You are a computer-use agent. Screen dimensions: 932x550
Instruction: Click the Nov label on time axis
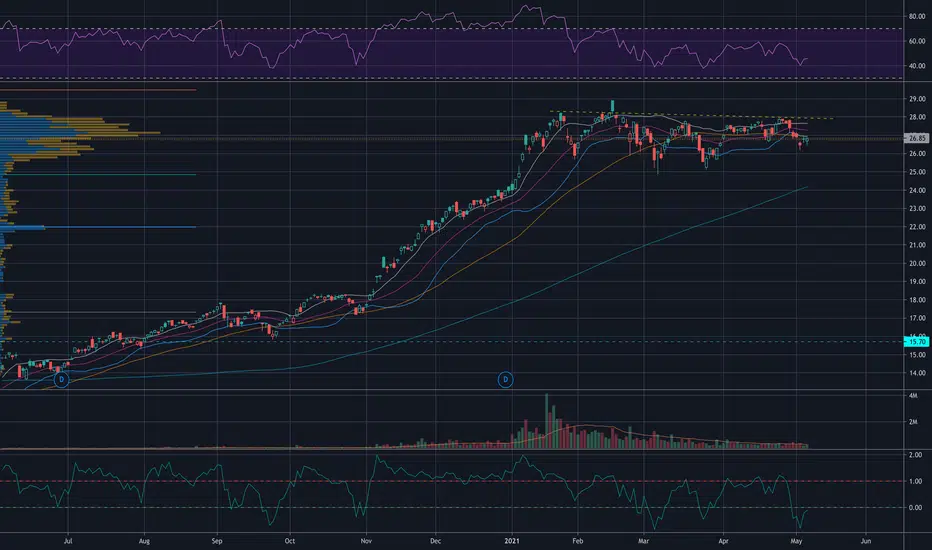366,541
